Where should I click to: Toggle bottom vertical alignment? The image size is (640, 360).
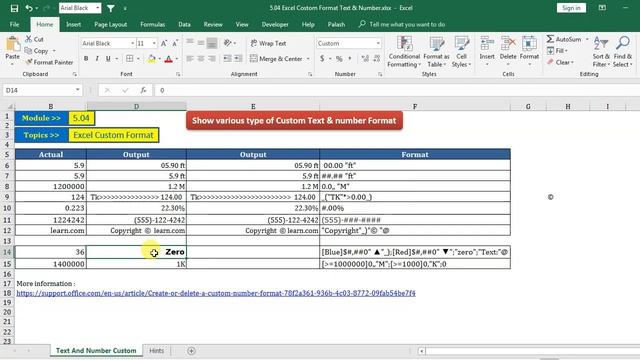tap(212, 43)
